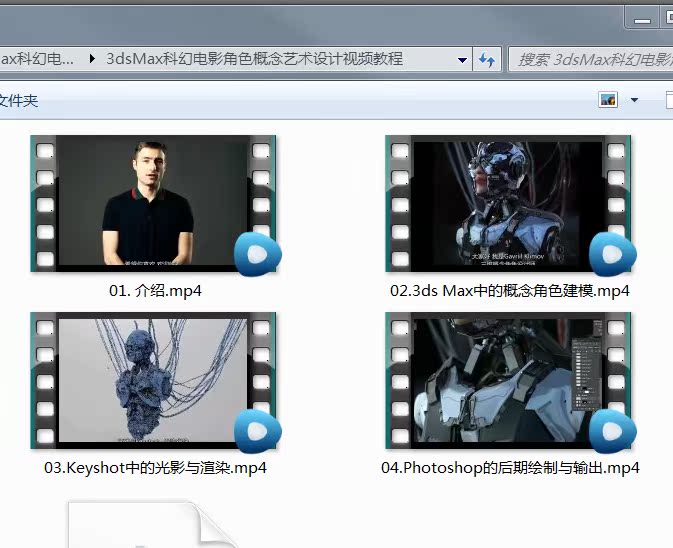This screenshot has width=673, height=548.
Task: Click the play badge on 03.Keyshot video
Action: click(x=258, y=431)
